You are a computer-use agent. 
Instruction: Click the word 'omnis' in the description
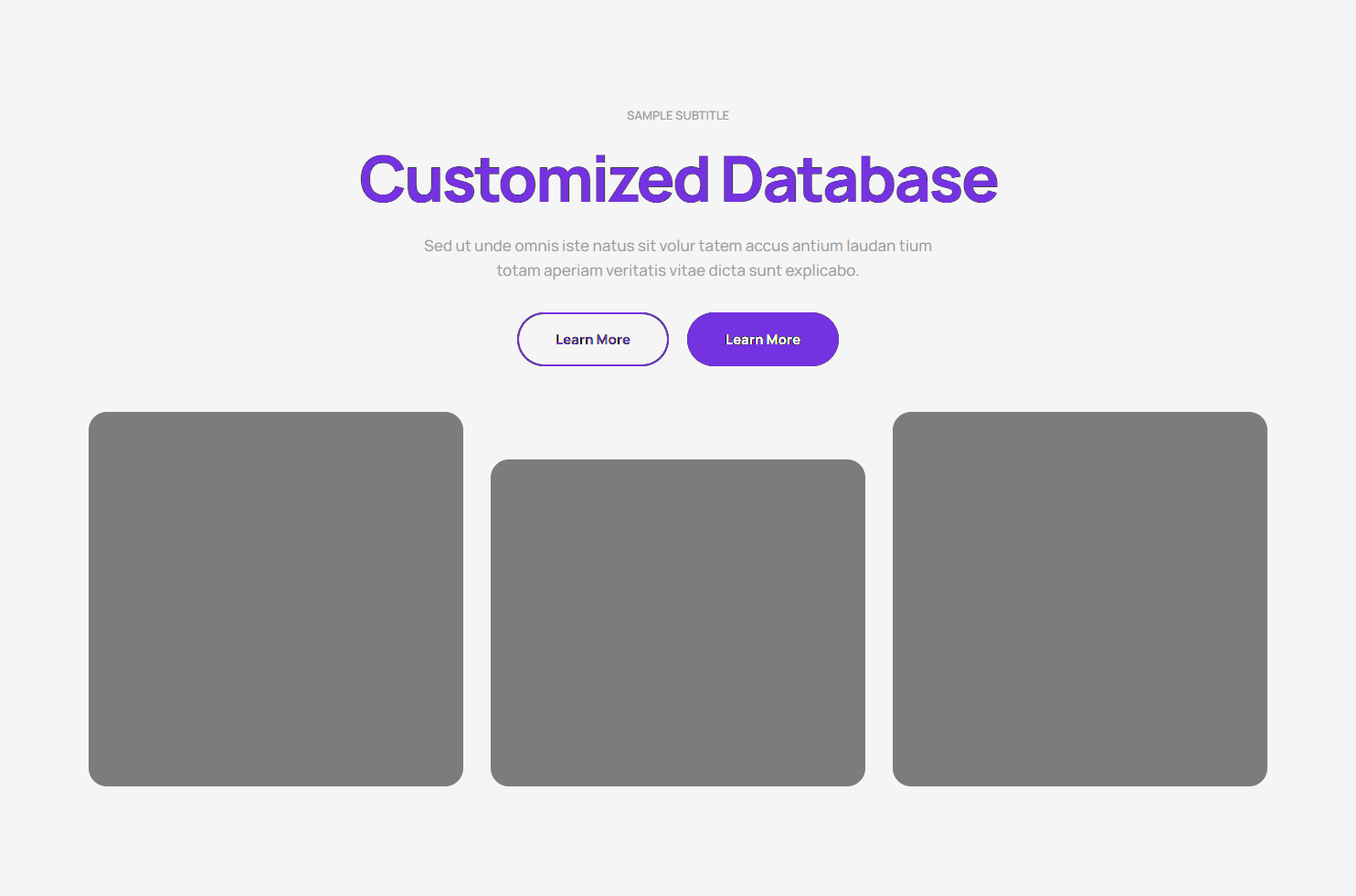click(536, 246)
